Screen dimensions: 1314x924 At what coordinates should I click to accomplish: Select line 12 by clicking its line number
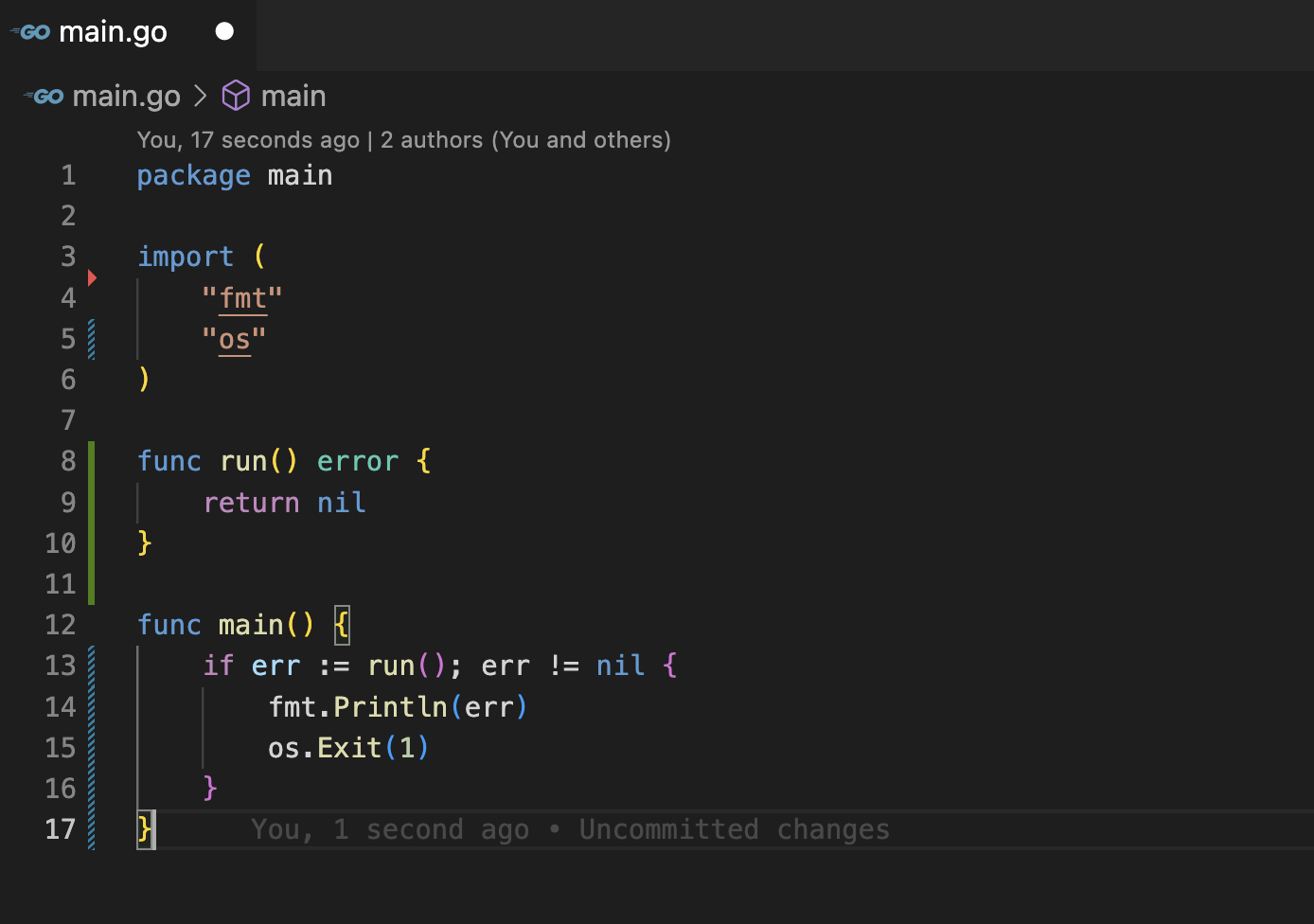(61, 625)
